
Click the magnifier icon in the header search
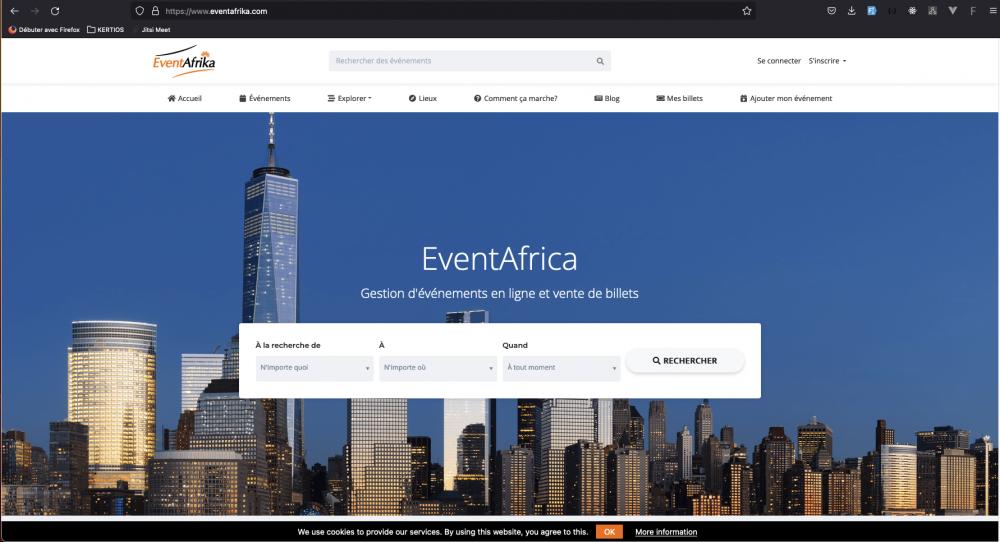pyautogui.click(x=600, y=61)
